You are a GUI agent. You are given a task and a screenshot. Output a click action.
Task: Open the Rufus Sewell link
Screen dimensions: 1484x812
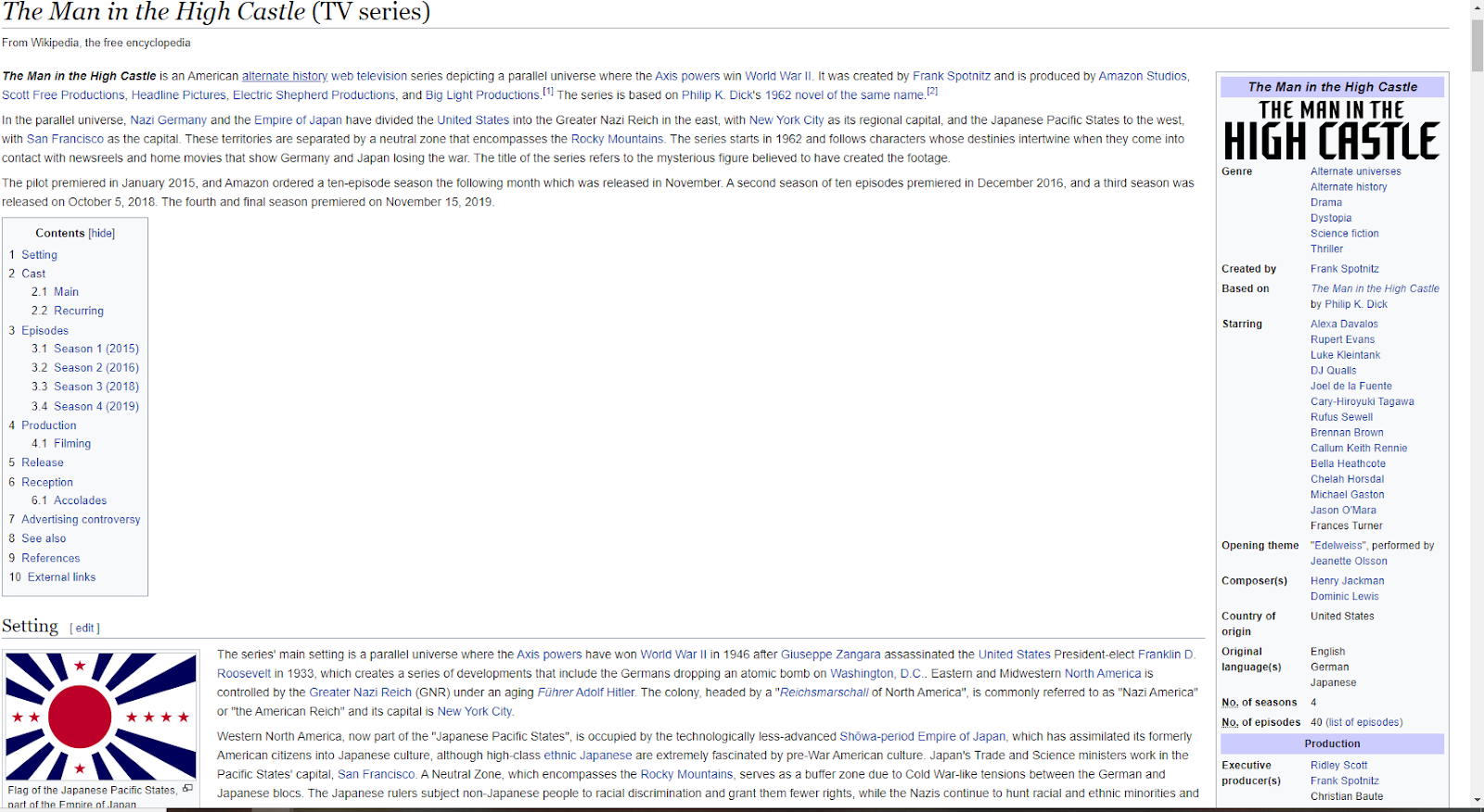pyautogui.click(x=1341, y=417)
